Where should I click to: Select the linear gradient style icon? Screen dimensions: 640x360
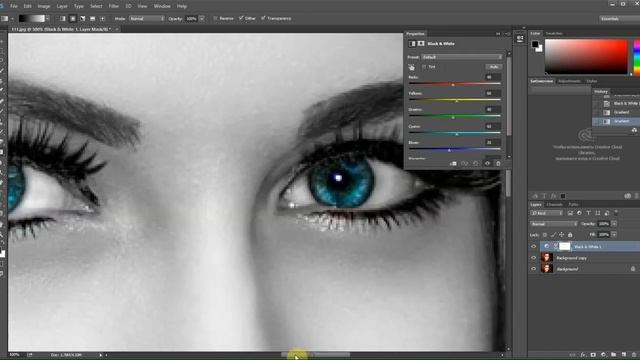pyautogui.click(x=63, y=18)
